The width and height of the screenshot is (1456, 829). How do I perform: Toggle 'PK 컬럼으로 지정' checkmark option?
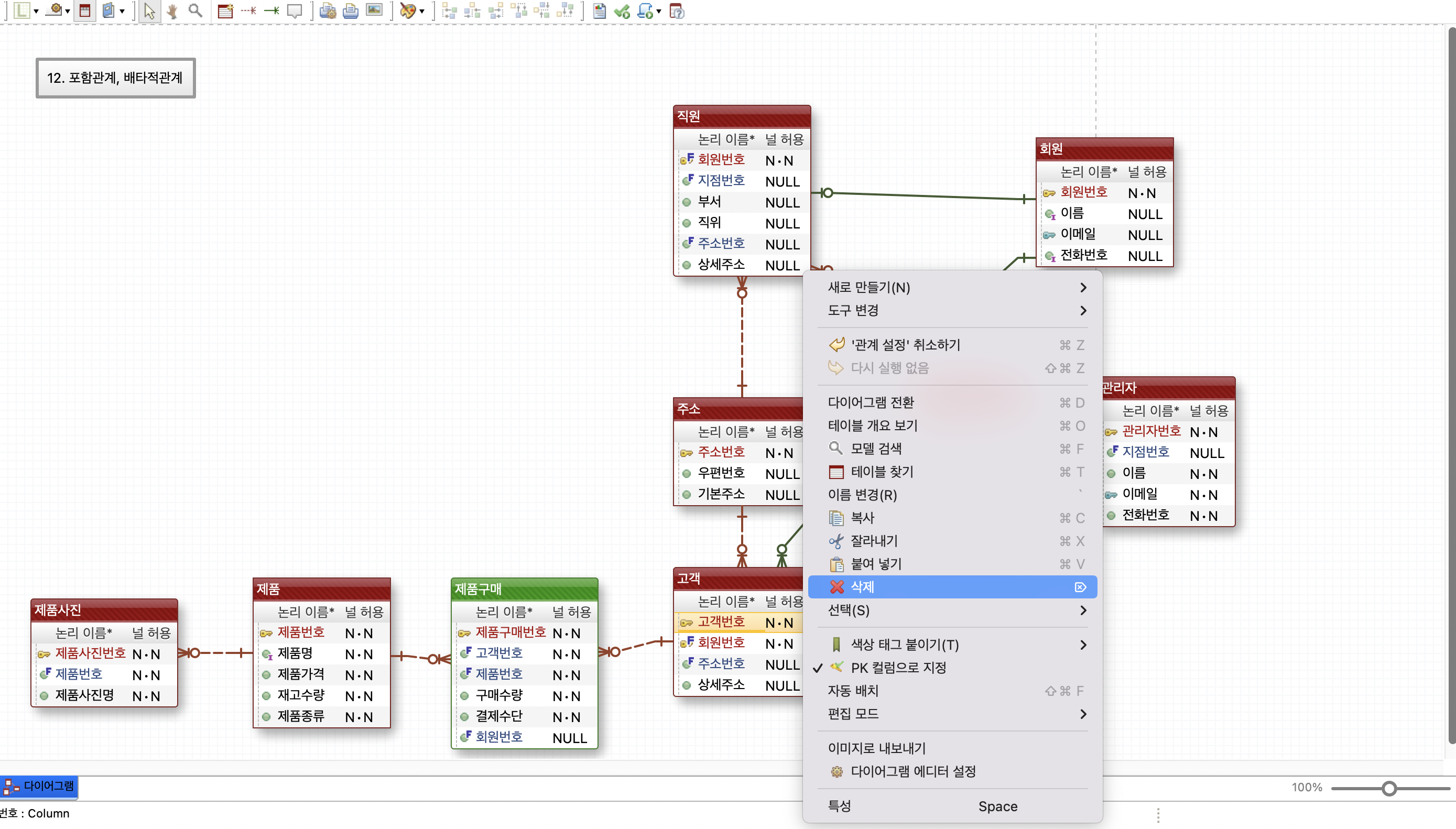[x=953, y=667]
